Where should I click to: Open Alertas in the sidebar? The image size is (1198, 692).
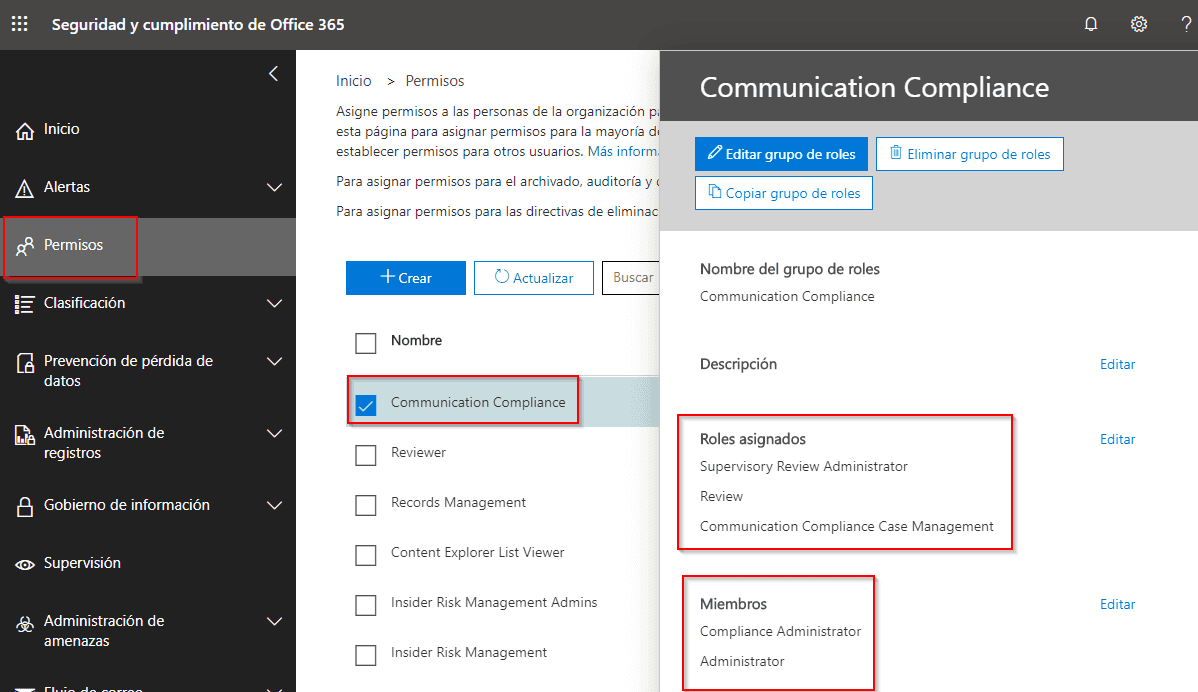coord(147,187)
